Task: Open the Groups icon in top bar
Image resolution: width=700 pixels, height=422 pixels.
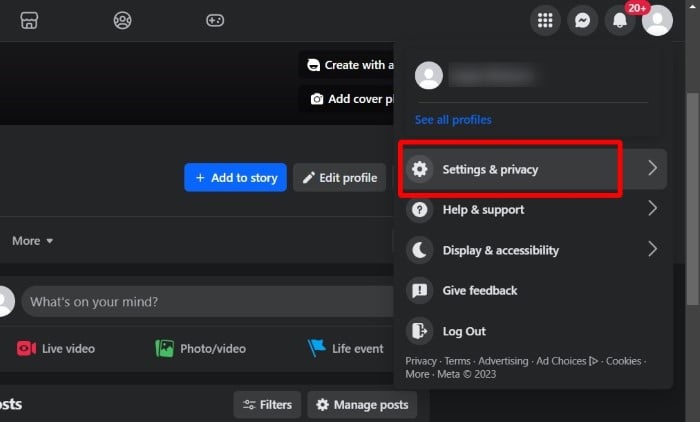Action: [122, 20]
